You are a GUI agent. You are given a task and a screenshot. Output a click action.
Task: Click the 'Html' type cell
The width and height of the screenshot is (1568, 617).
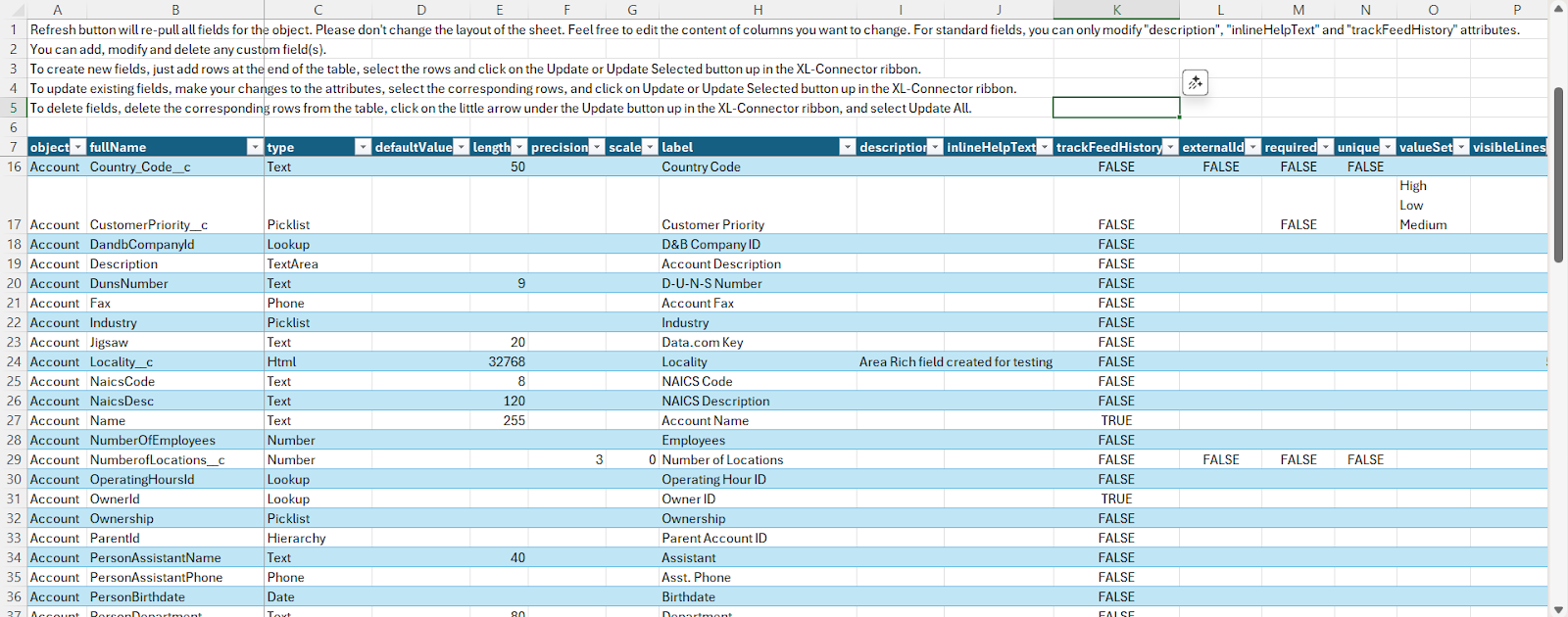(318, 361)
